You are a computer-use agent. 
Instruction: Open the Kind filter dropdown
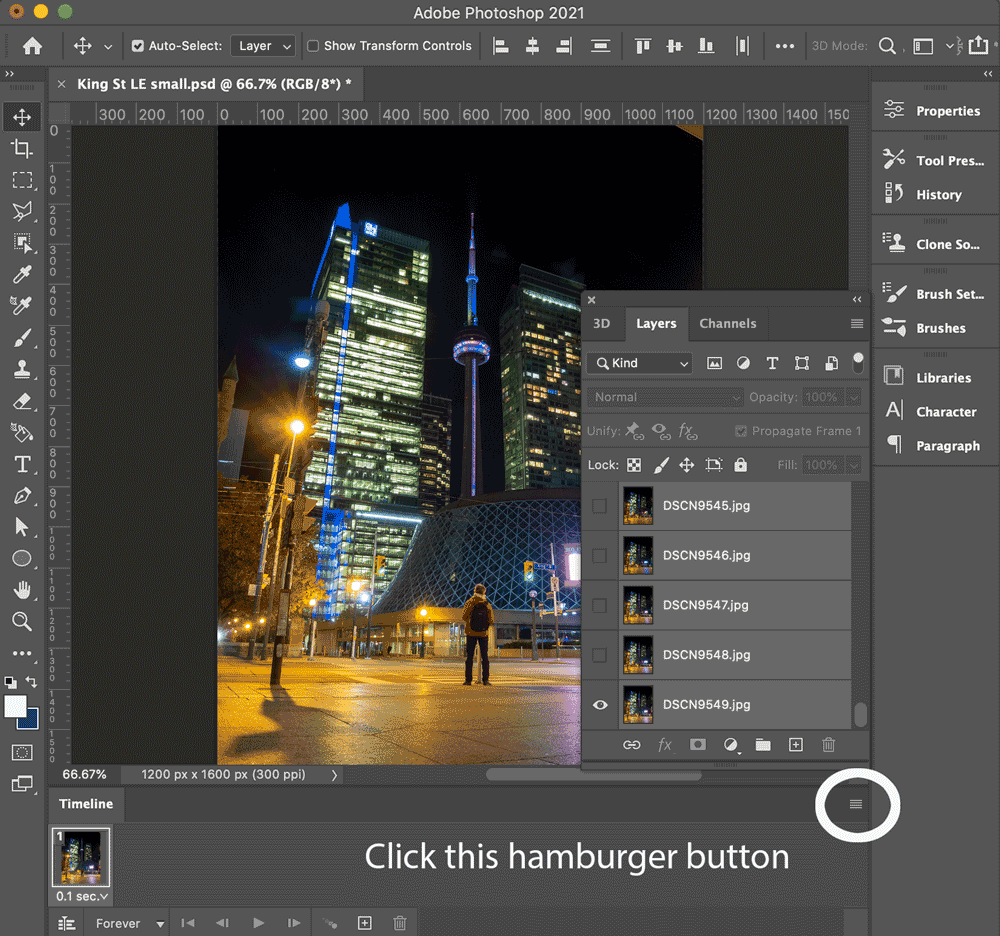640,363
